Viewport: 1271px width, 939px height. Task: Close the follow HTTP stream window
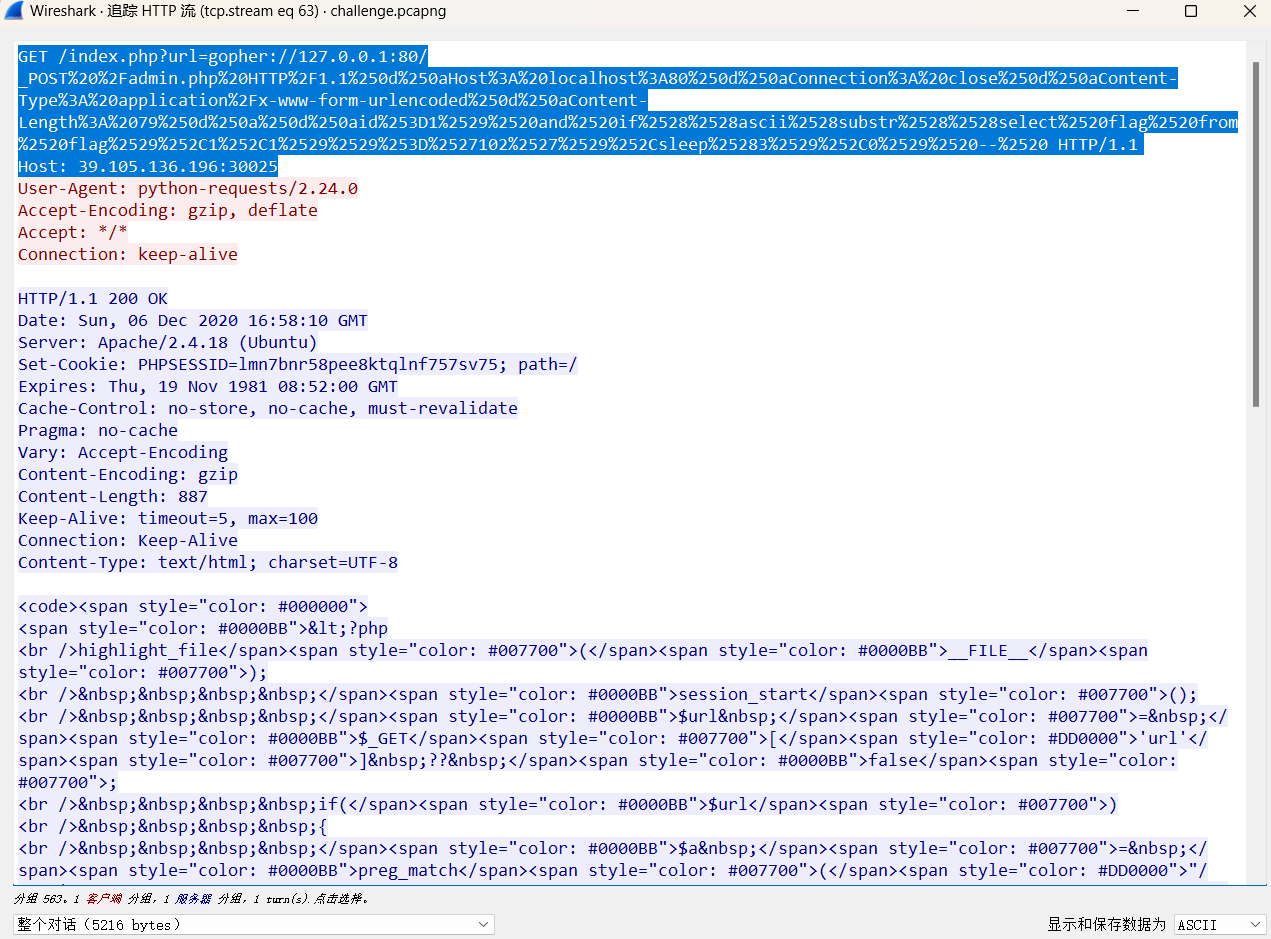(1249, 12)
